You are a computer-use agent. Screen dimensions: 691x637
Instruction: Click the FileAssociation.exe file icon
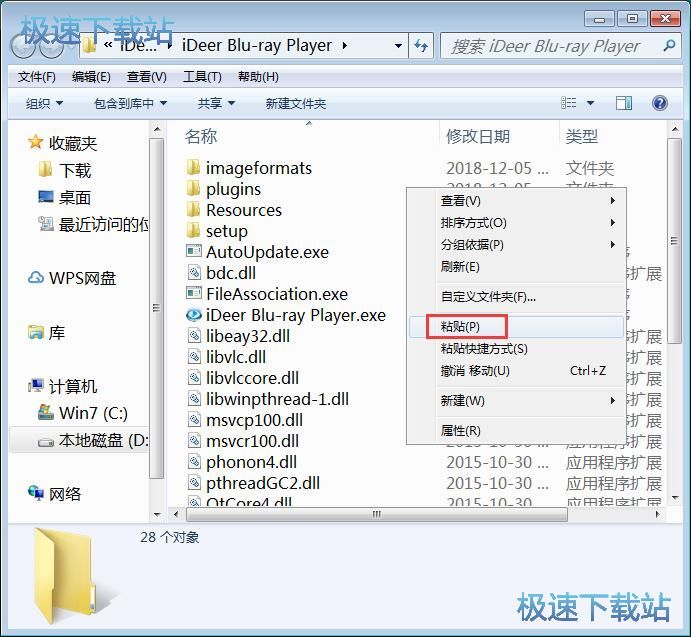[x=193, y=294]
